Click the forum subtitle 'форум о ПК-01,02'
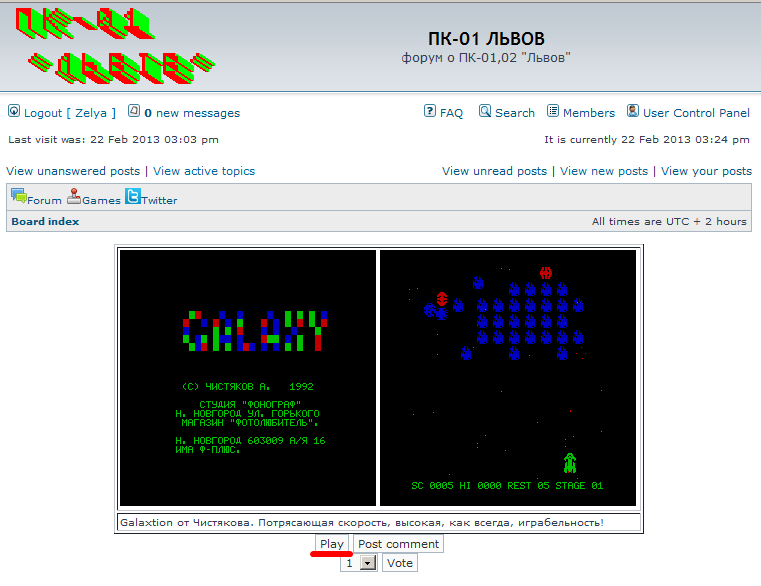 486,58
